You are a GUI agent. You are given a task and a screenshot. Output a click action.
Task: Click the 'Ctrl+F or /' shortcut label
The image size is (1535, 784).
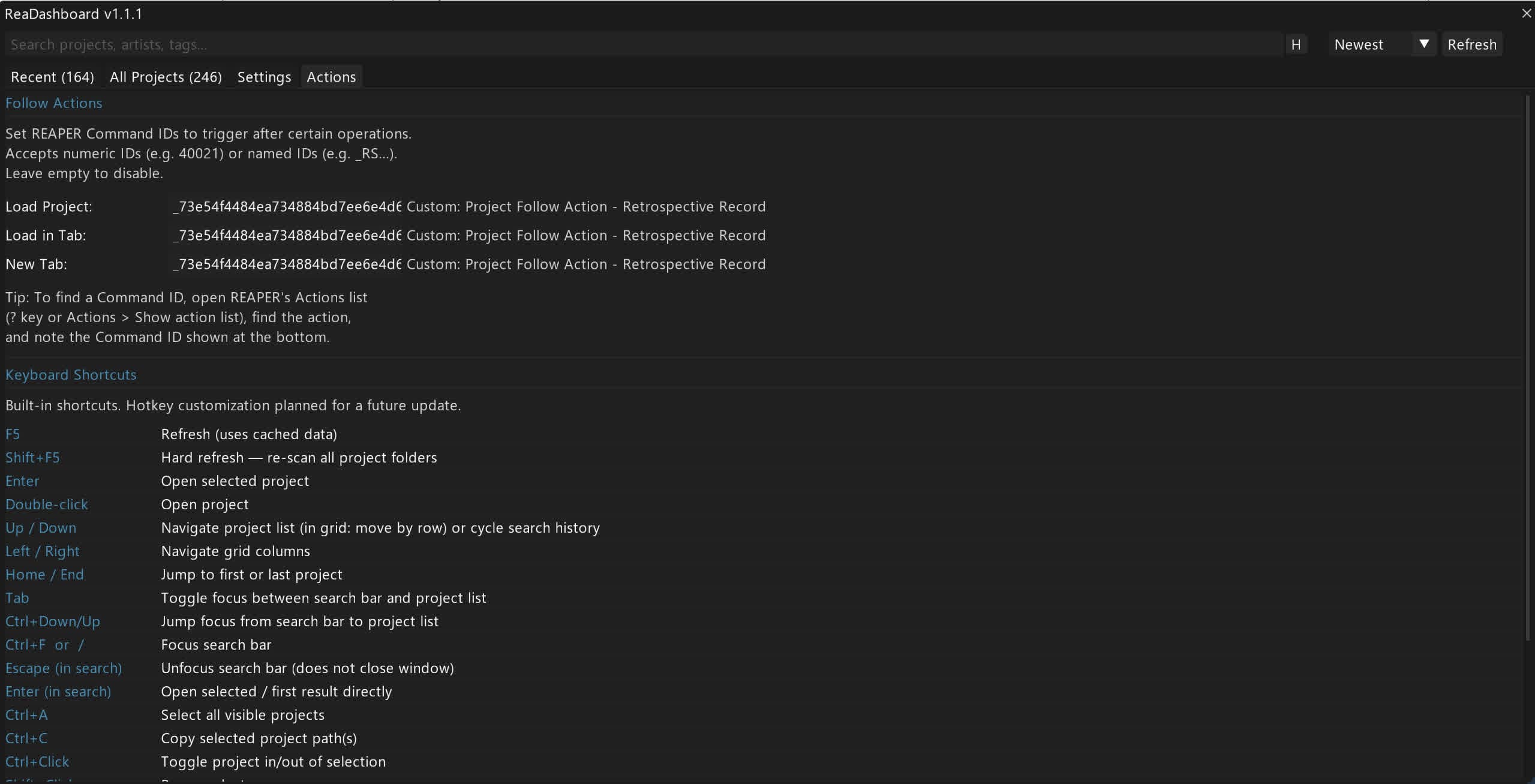[x=45, y=645]
